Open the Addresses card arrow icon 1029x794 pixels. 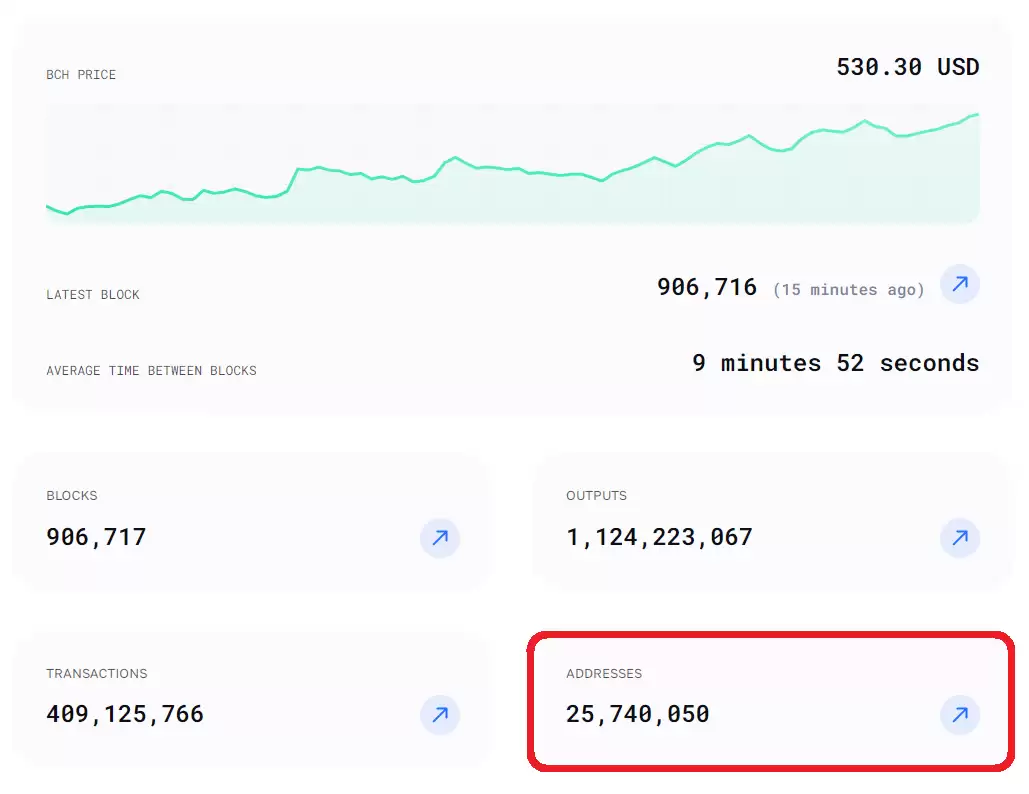pyautogui.click(x=959, y=715)
